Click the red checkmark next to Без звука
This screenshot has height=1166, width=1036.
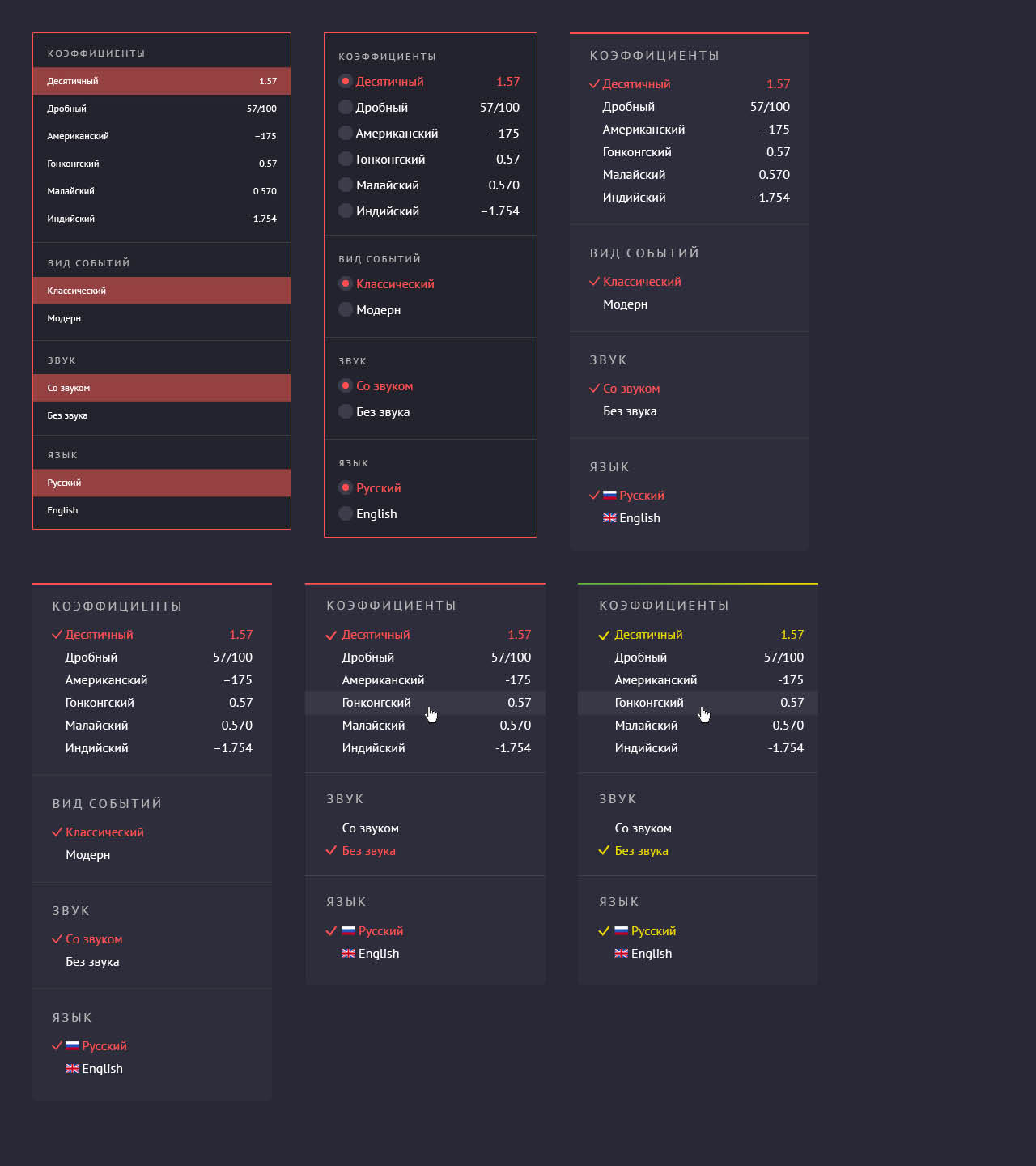[x=331, y=851]
